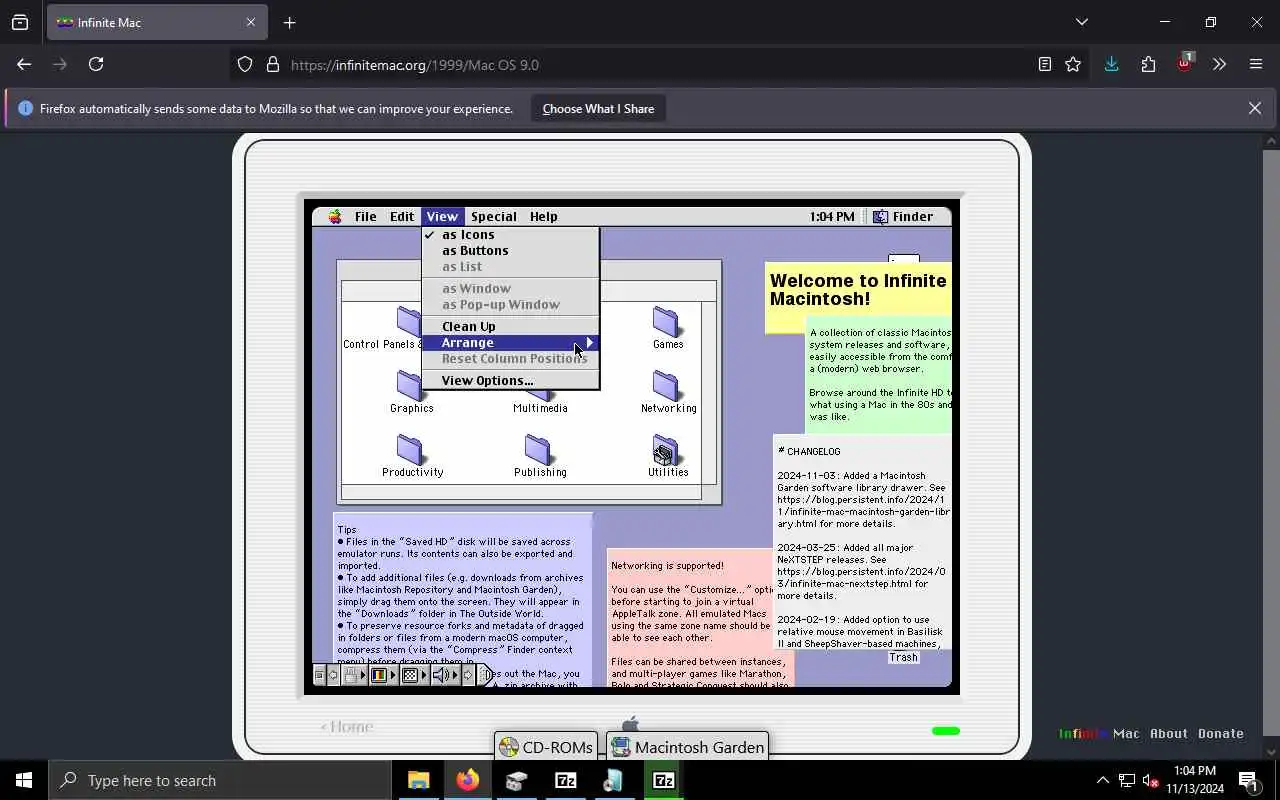The height and width of the screenshot is (800, 1280).
Task: Open the CD-ROMs drawer button
Action: (547, 747)
